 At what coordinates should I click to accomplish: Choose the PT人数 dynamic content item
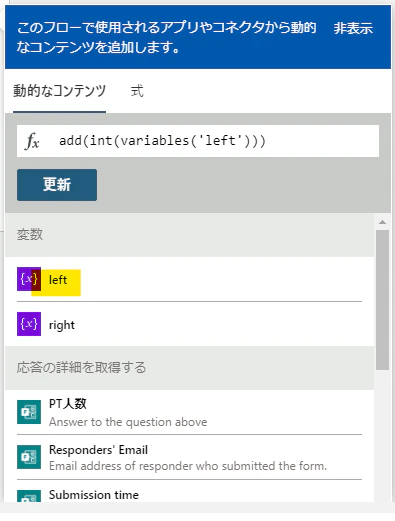coord(189,412)
